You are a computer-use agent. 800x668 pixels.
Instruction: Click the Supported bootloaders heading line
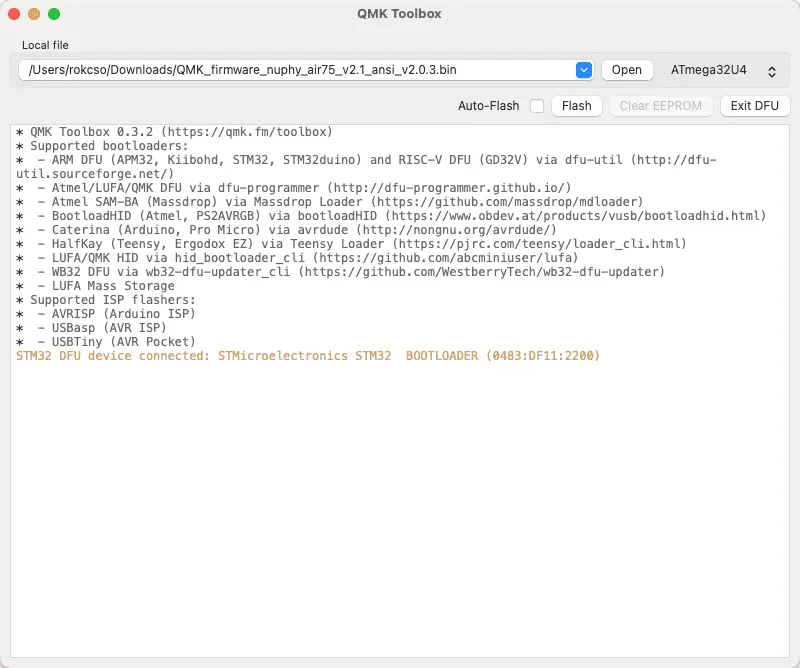click(x=102, y=146)
